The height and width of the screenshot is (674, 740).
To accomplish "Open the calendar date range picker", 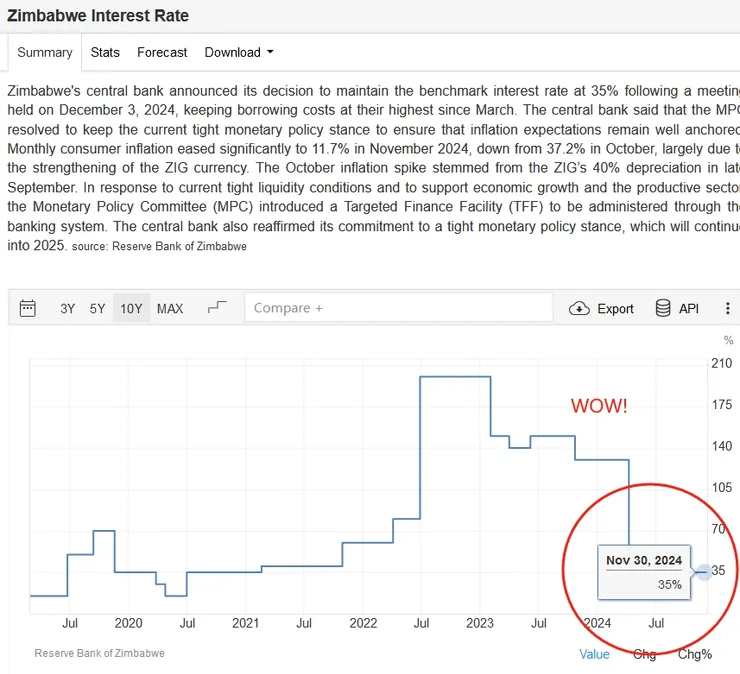I will [28, 308].
